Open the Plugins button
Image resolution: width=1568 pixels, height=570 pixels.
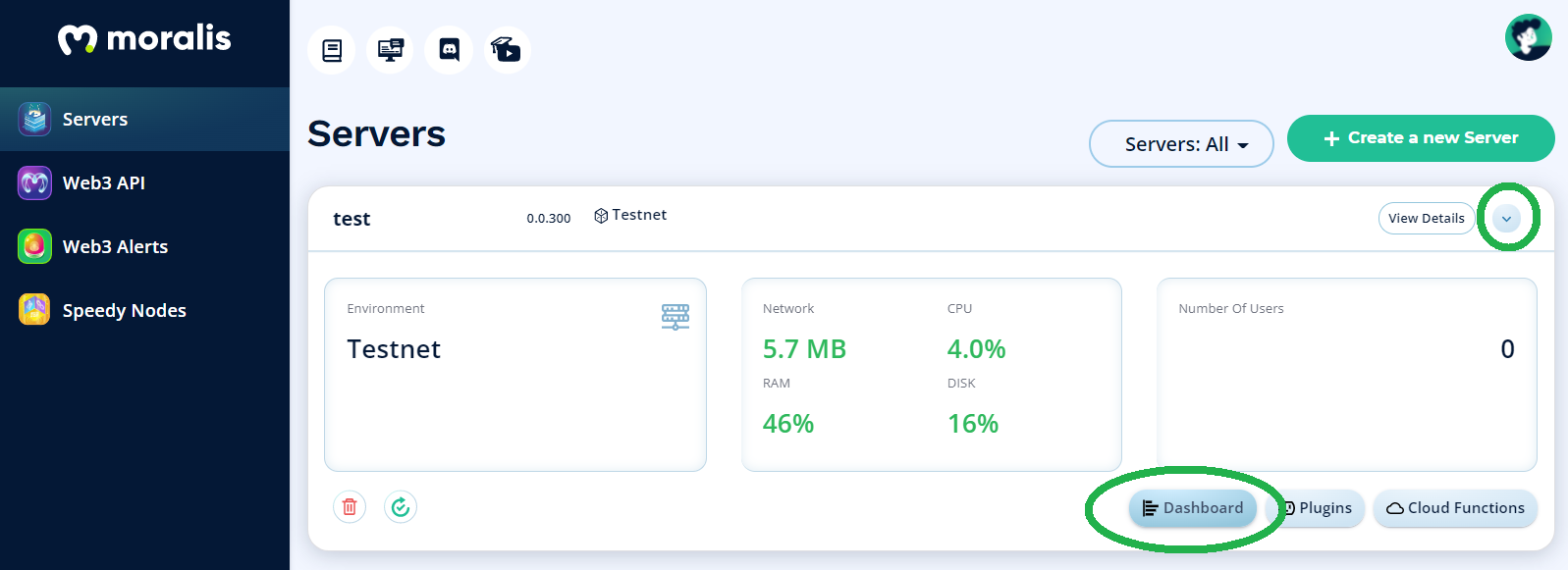point(1318,508)
